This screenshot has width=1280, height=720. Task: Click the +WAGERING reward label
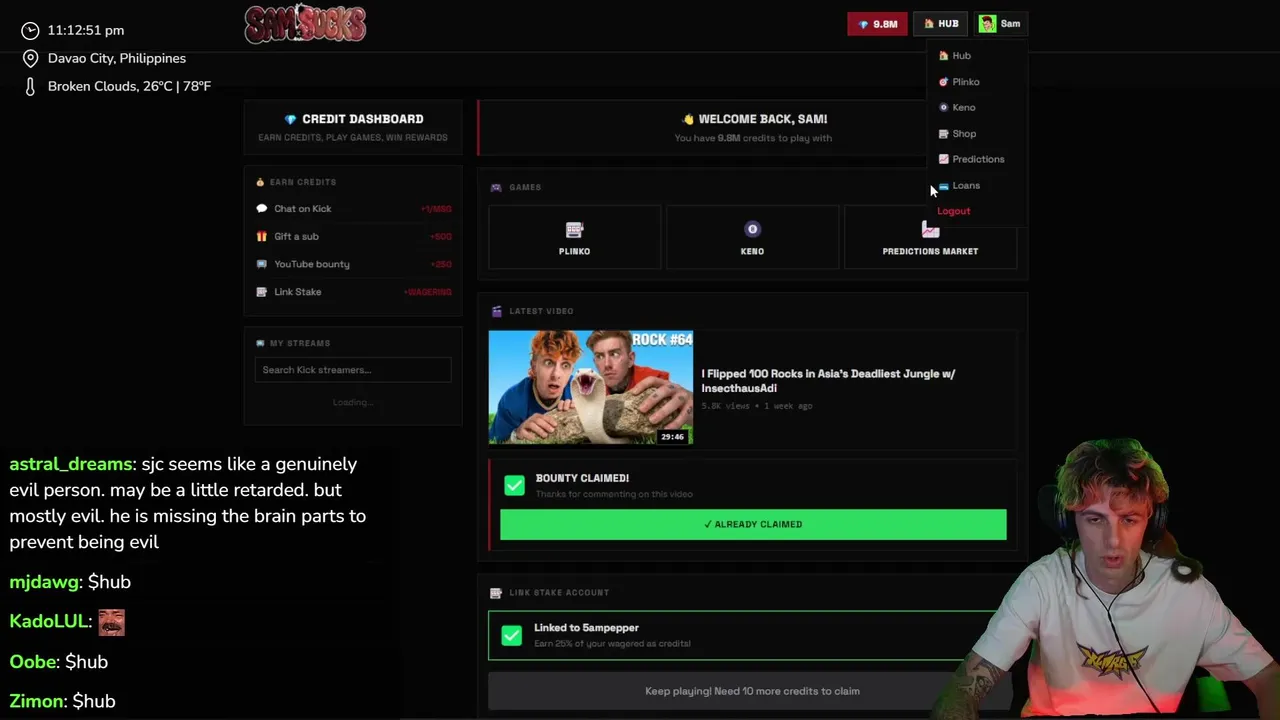[x=428, y=292]
